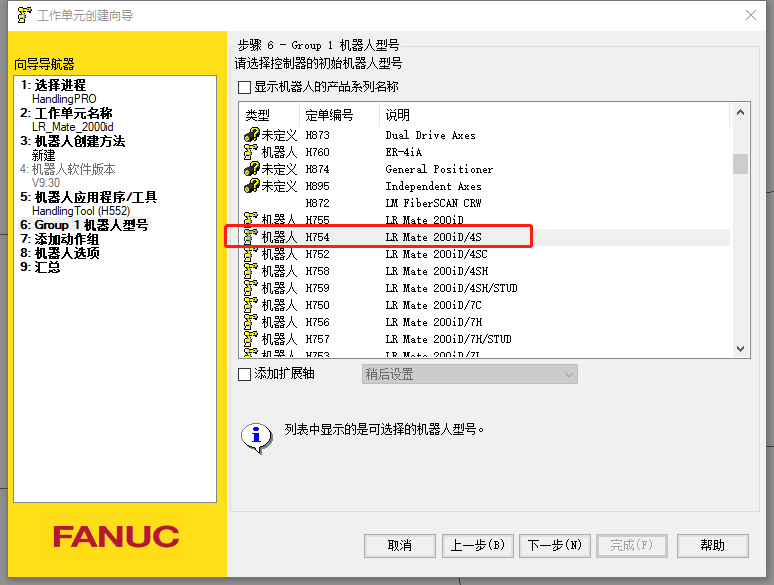Viewport: 774px width, 585px height.
Task: Click the robot icon for H760 ER-4iA
Action: click(x=251, y=152)
